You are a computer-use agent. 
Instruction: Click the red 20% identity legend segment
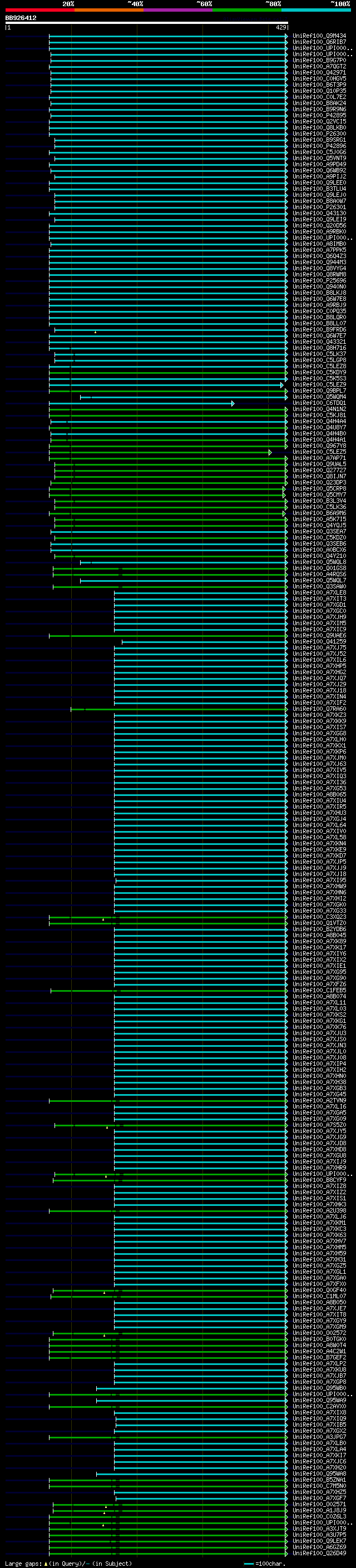(x=39, y=11)
